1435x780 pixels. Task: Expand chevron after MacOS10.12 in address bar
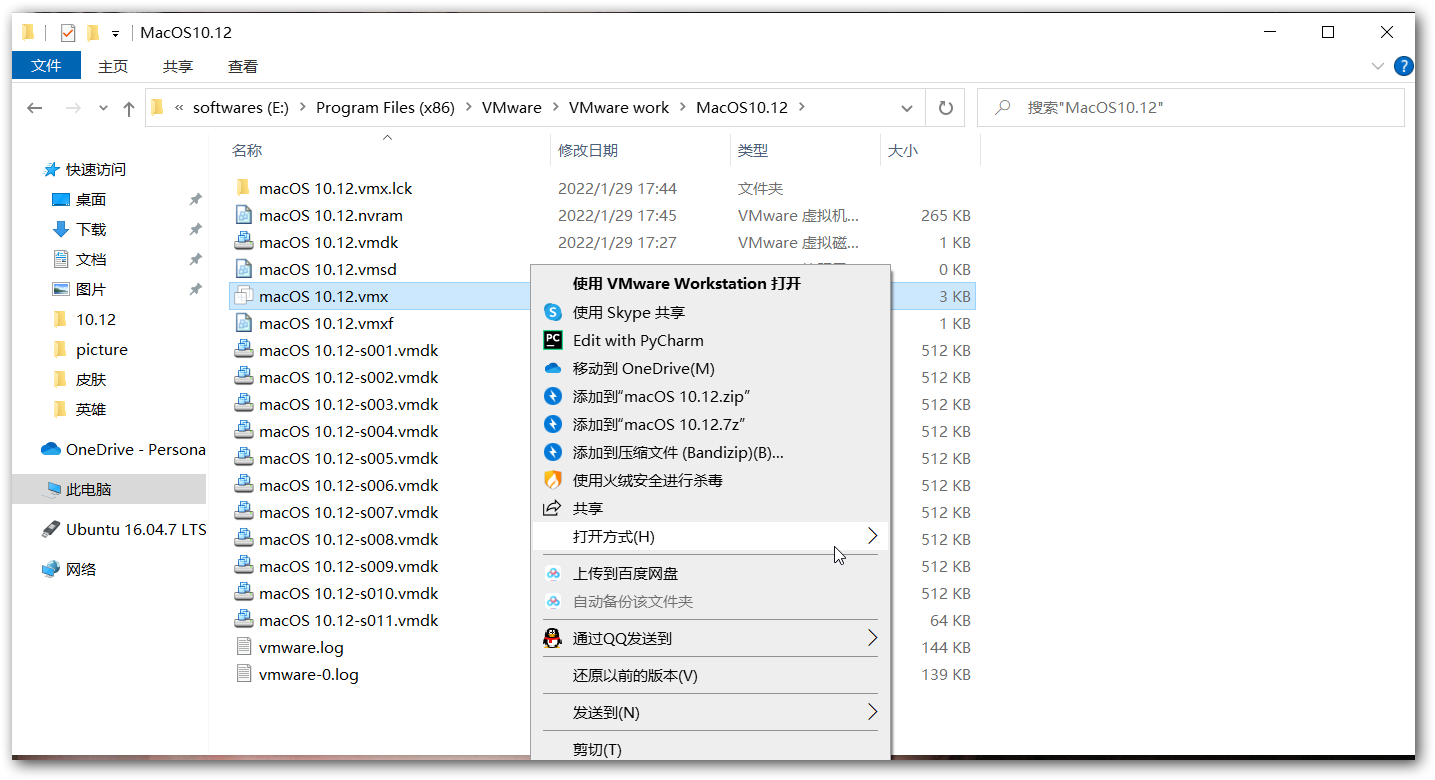[x=802, y=107]
